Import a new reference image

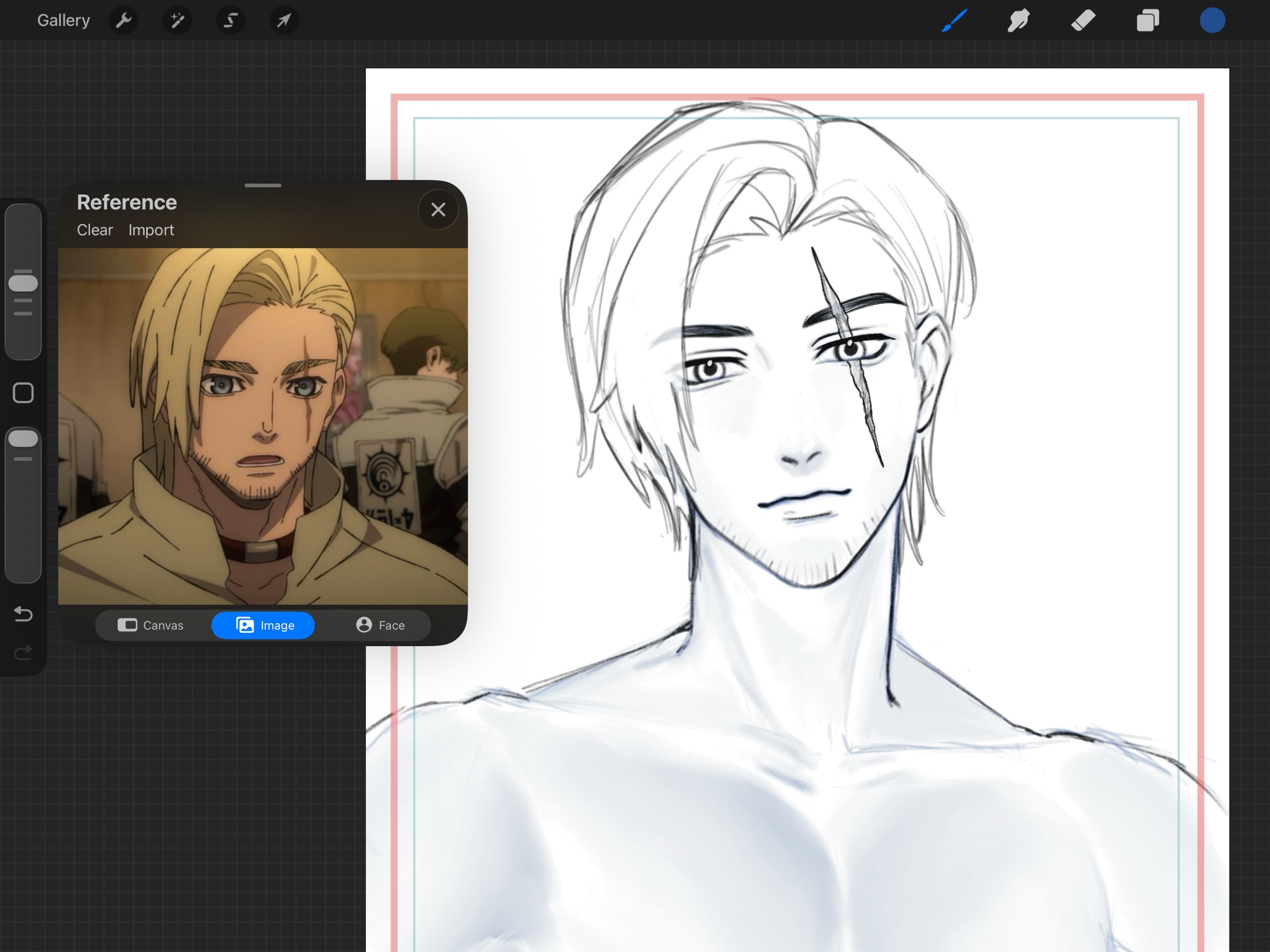(151, 230)
